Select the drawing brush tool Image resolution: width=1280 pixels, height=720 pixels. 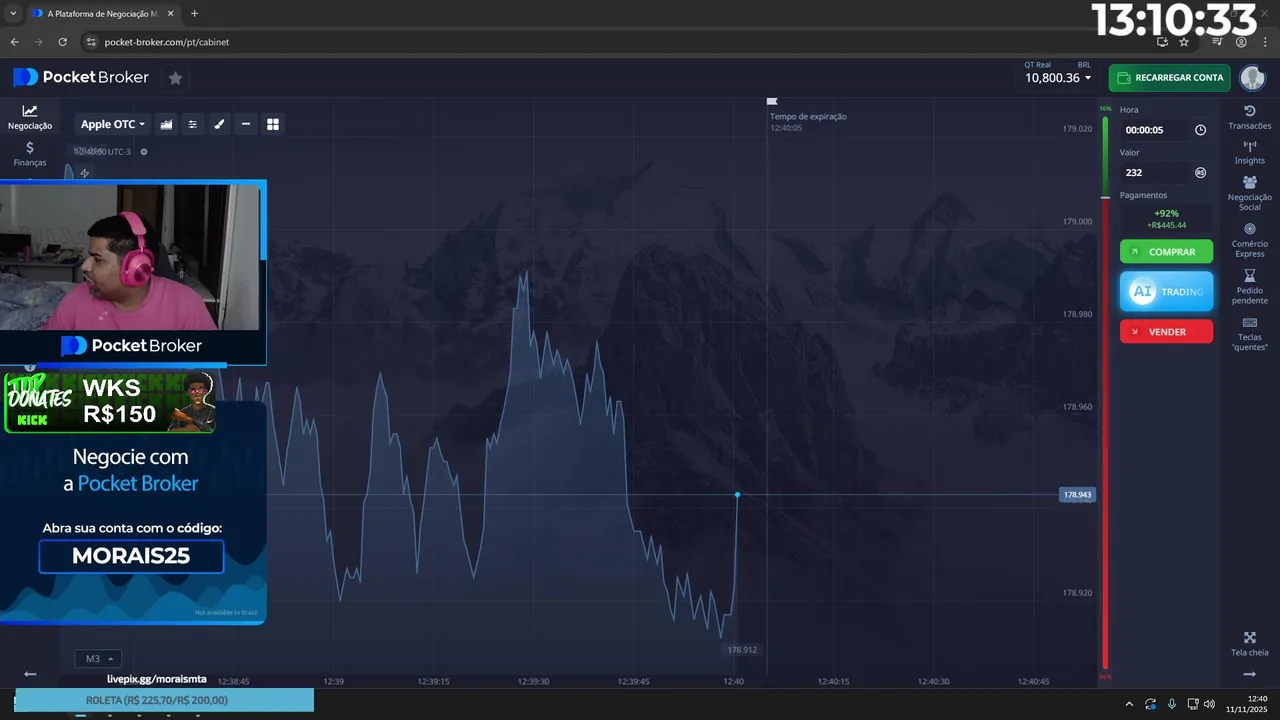(219, 124)
